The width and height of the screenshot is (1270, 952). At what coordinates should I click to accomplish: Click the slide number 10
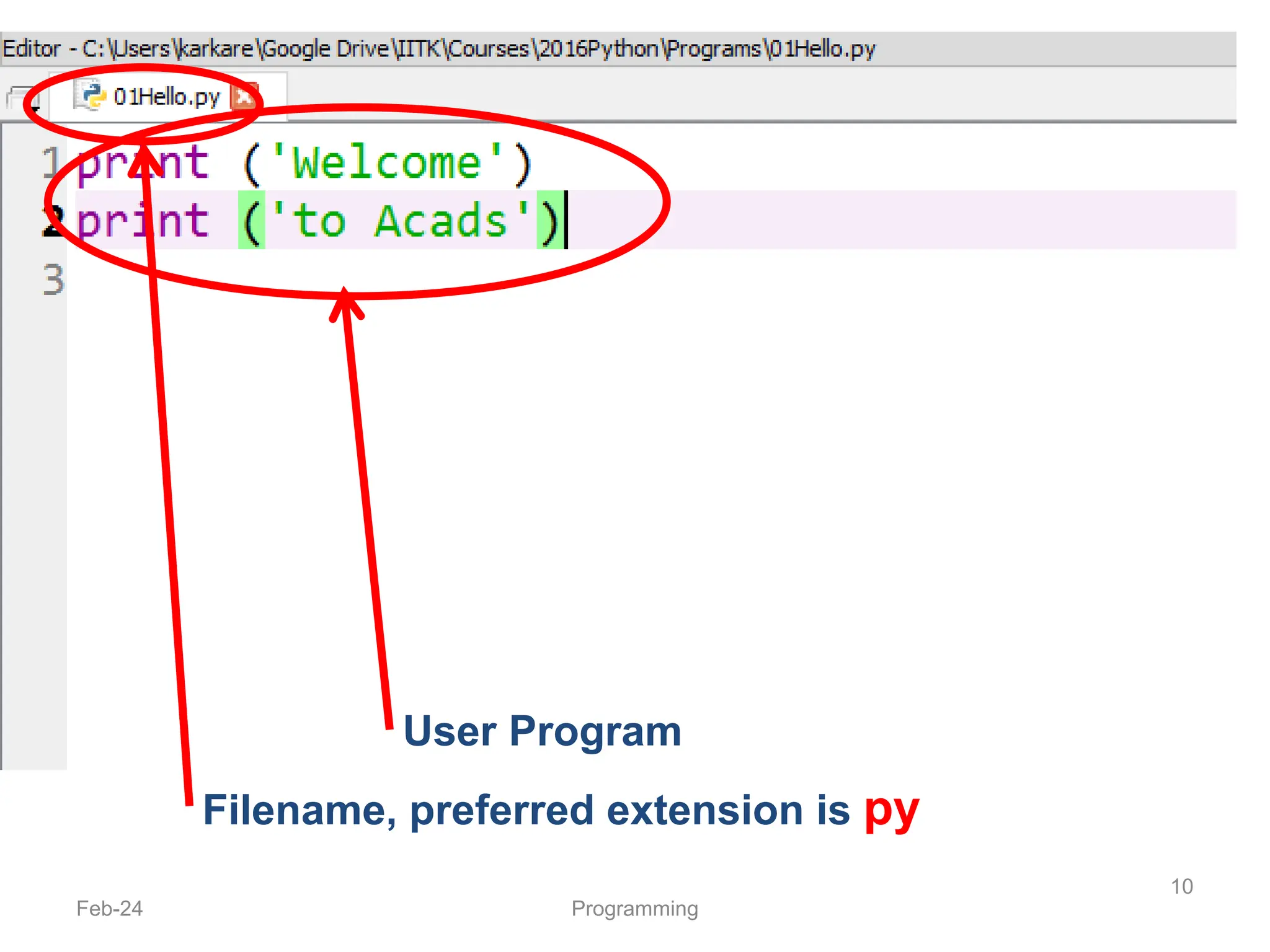[1181, 886]
